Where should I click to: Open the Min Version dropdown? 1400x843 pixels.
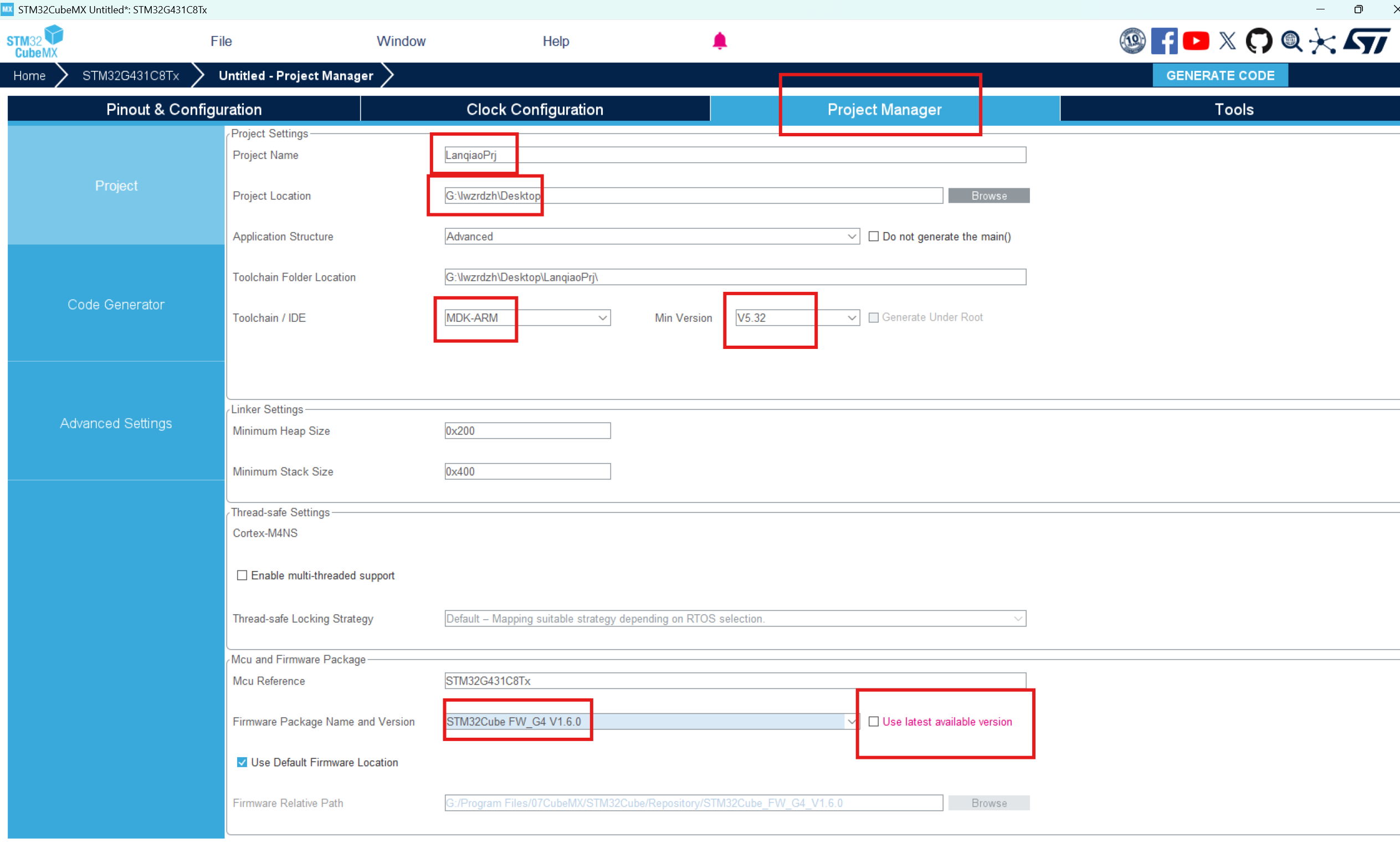797,317
